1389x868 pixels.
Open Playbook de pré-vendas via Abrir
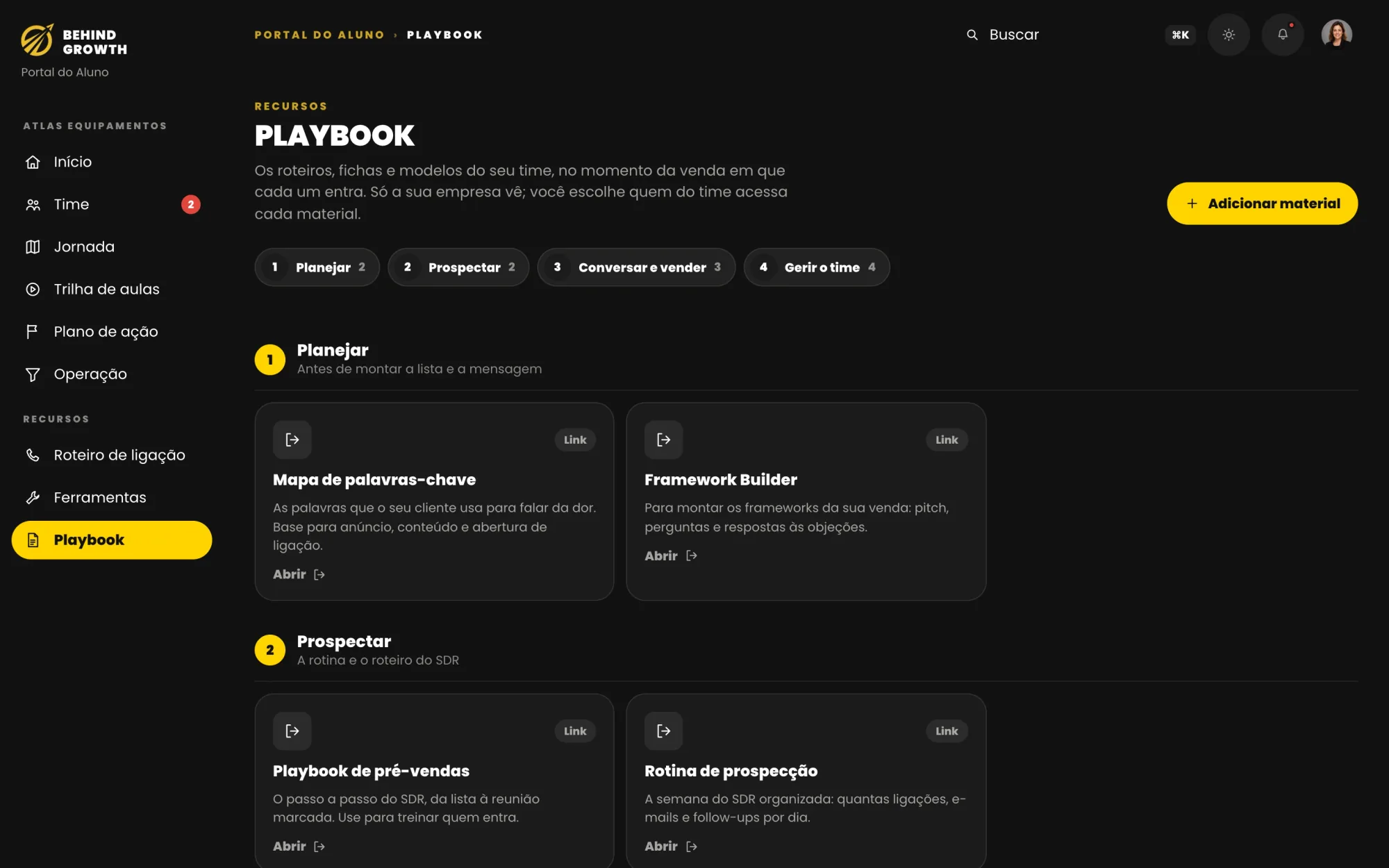click(x=299, y=846)
